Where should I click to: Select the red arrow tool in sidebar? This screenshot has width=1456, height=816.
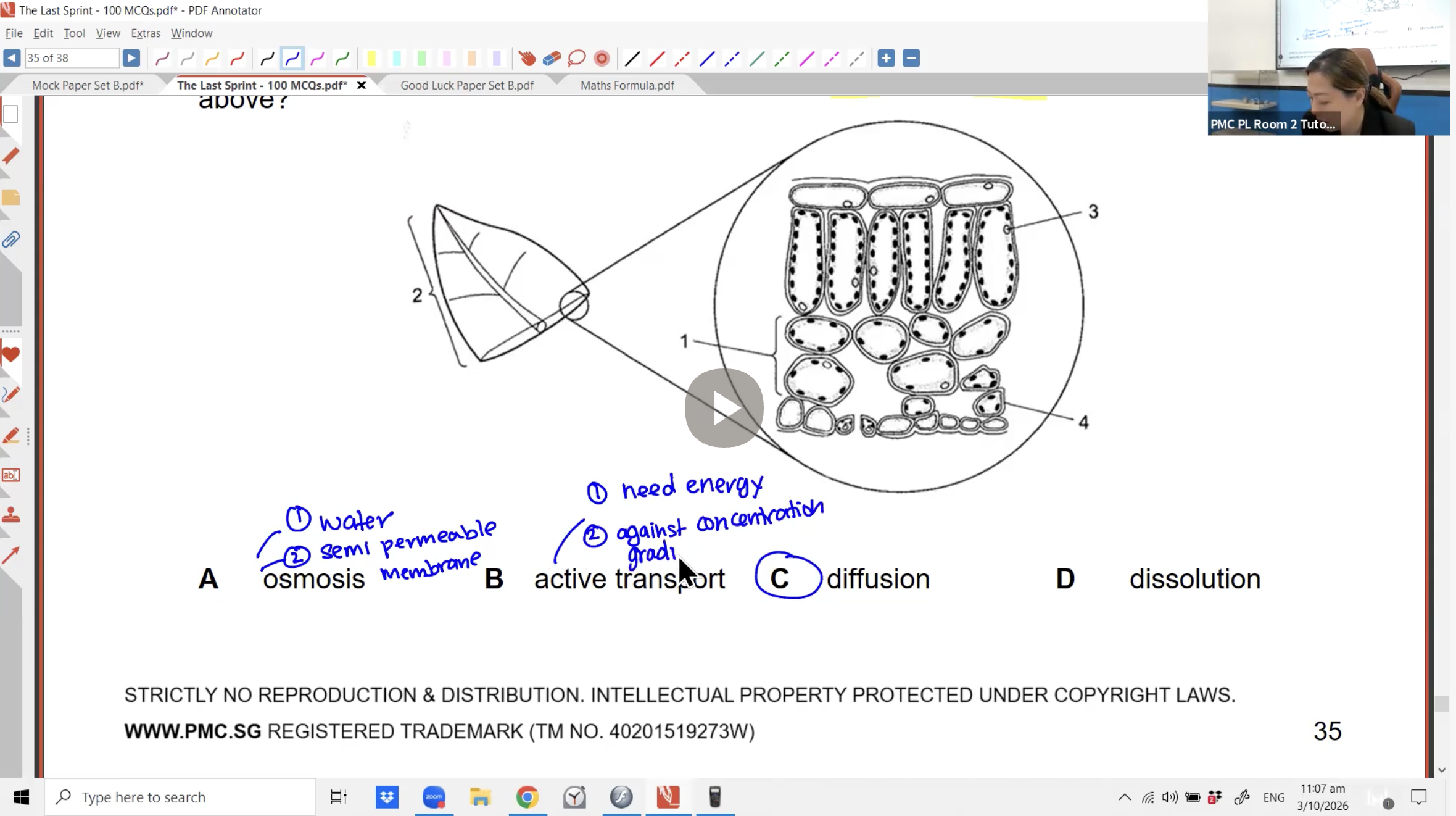[x=10, y=556]
